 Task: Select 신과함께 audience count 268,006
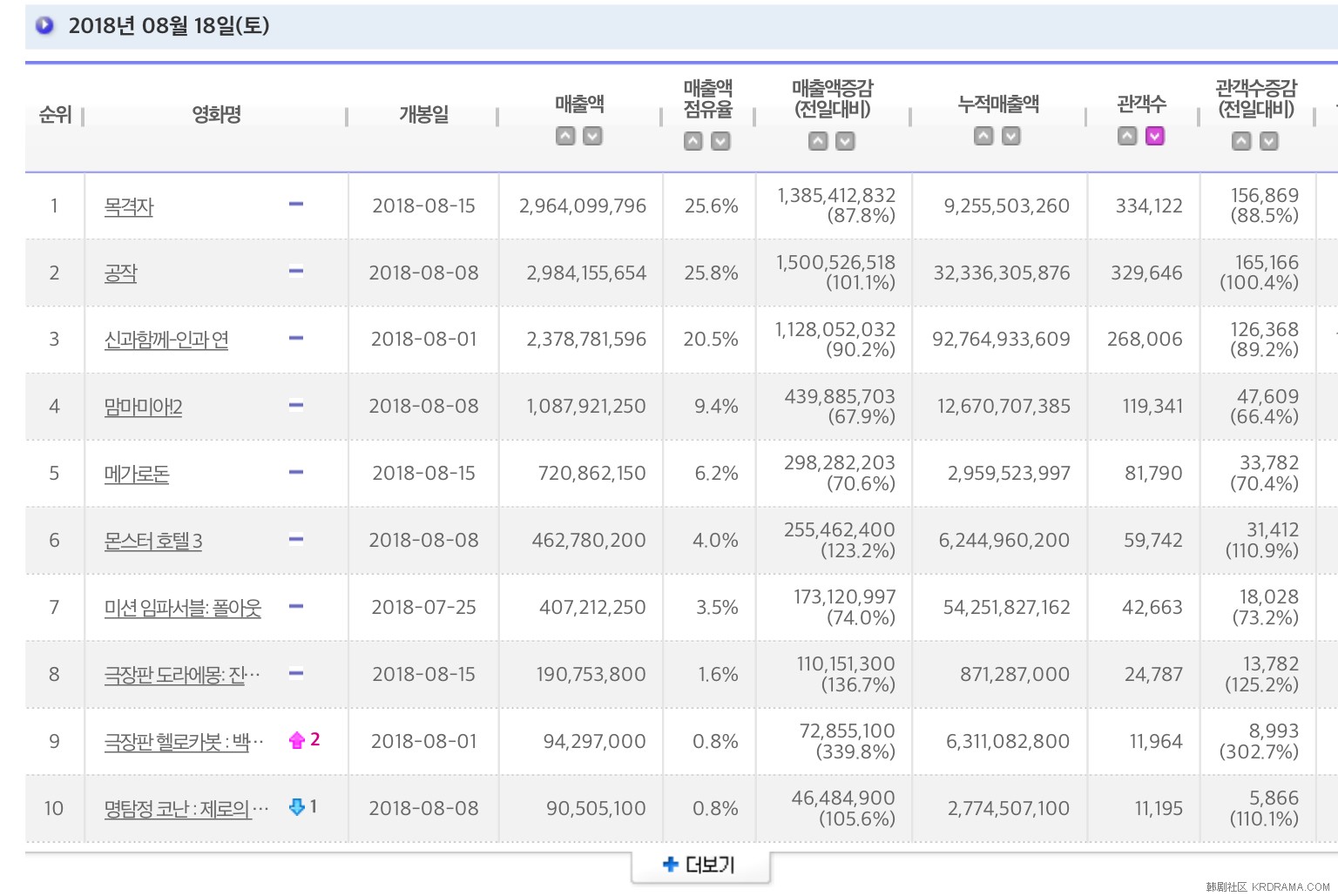tap(1145, 340)
